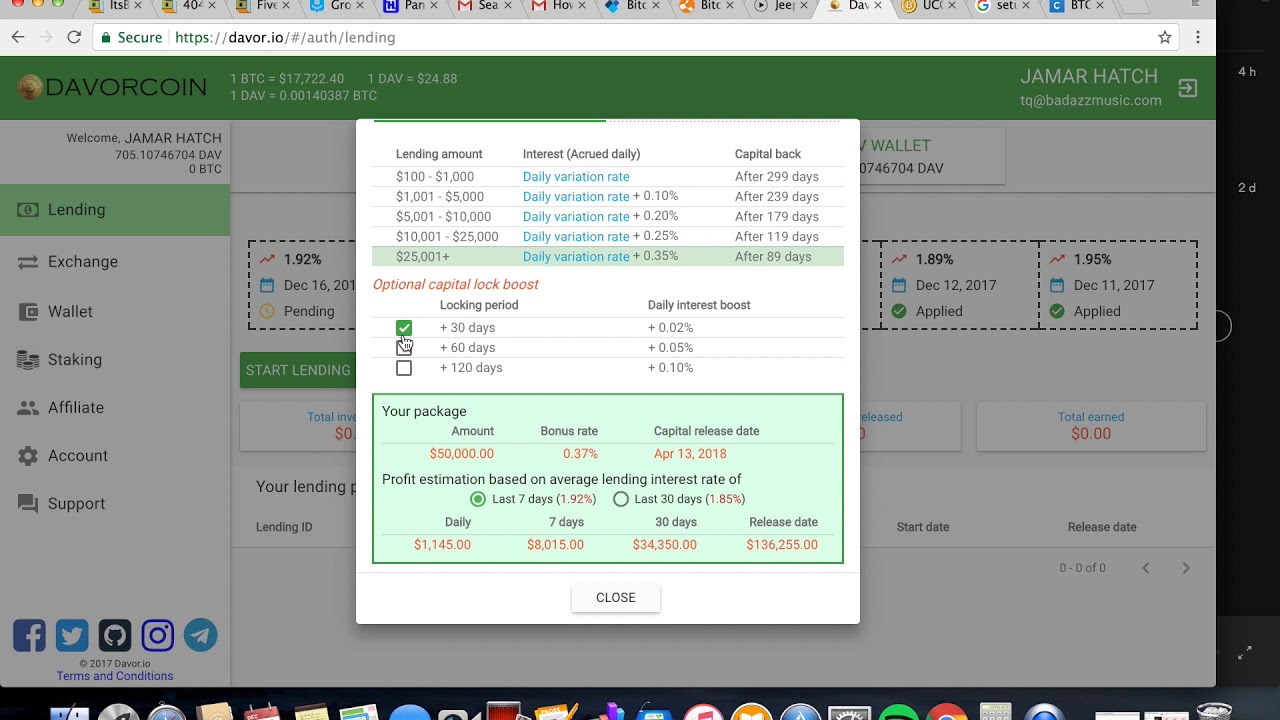Click the Staking coins icon
The width and height of the screenshot is (1280, 720).
[28, 360]
